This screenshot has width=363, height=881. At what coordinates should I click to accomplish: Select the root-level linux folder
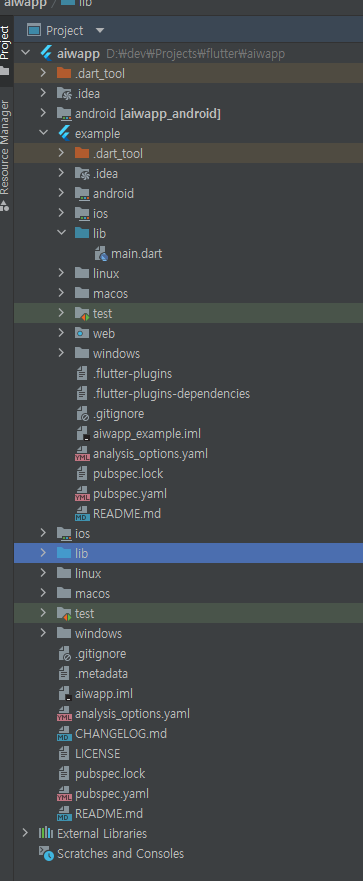(x=88, y=574)
